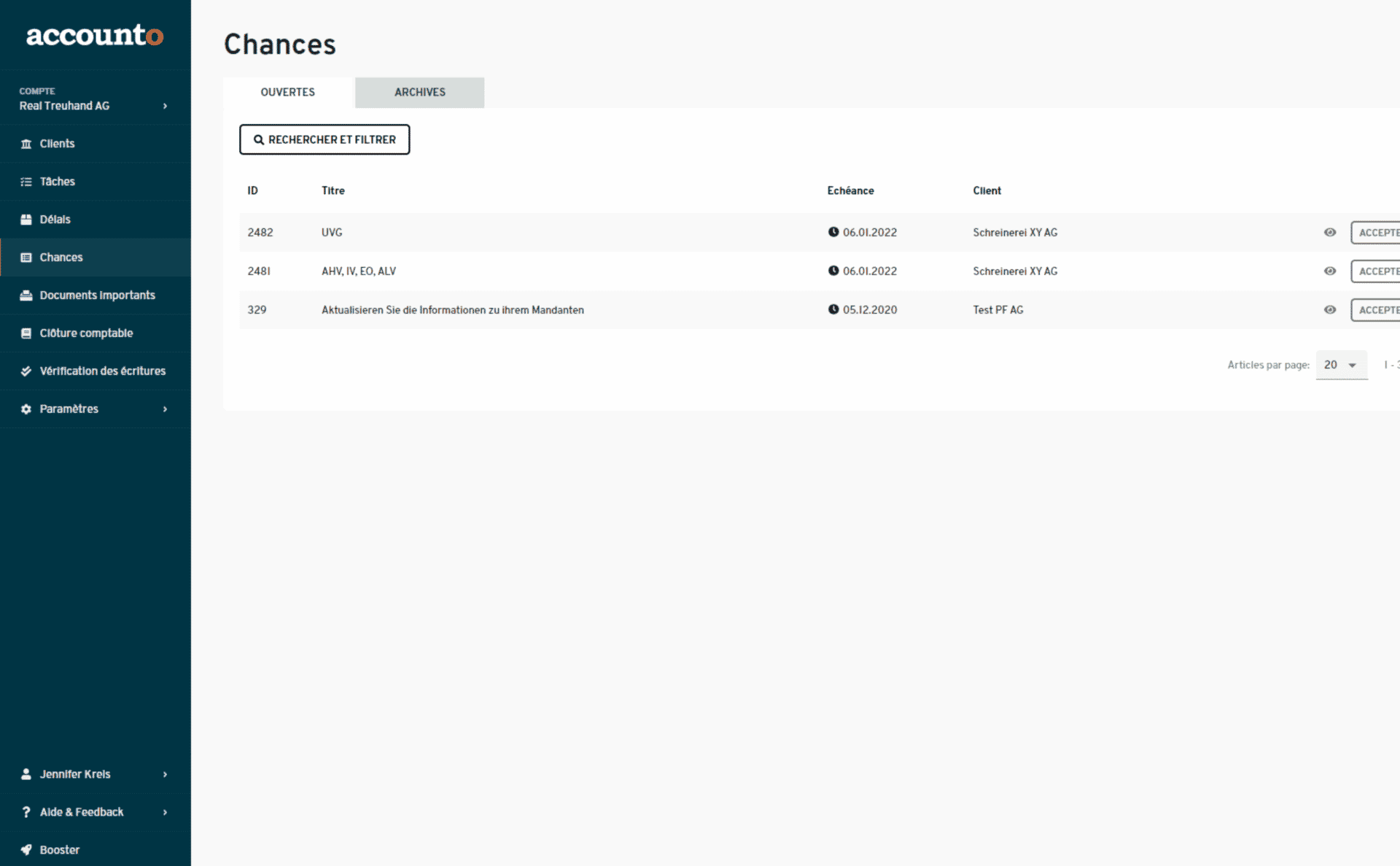Click the magnifier icon in Rechercher et filtrer
Screen dimensions: 1400x866
(x=258, y=139)
